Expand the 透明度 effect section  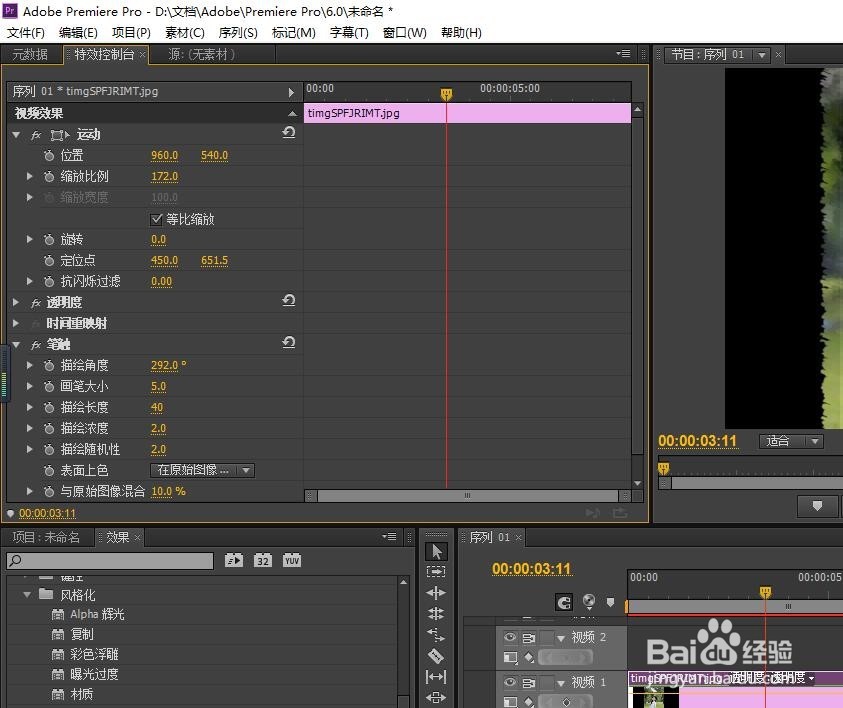click(x=16, y=302)
